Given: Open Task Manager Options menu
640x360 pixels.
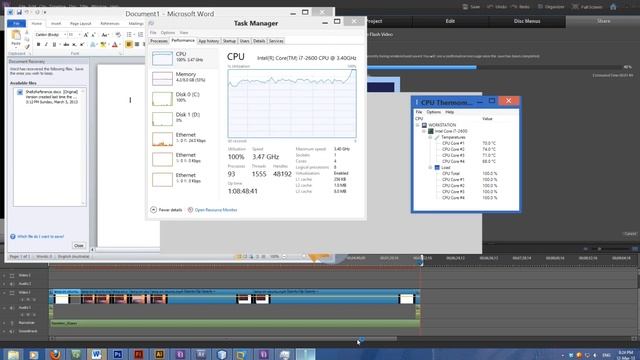Looking at the screenshot, I should coord(168,33).
